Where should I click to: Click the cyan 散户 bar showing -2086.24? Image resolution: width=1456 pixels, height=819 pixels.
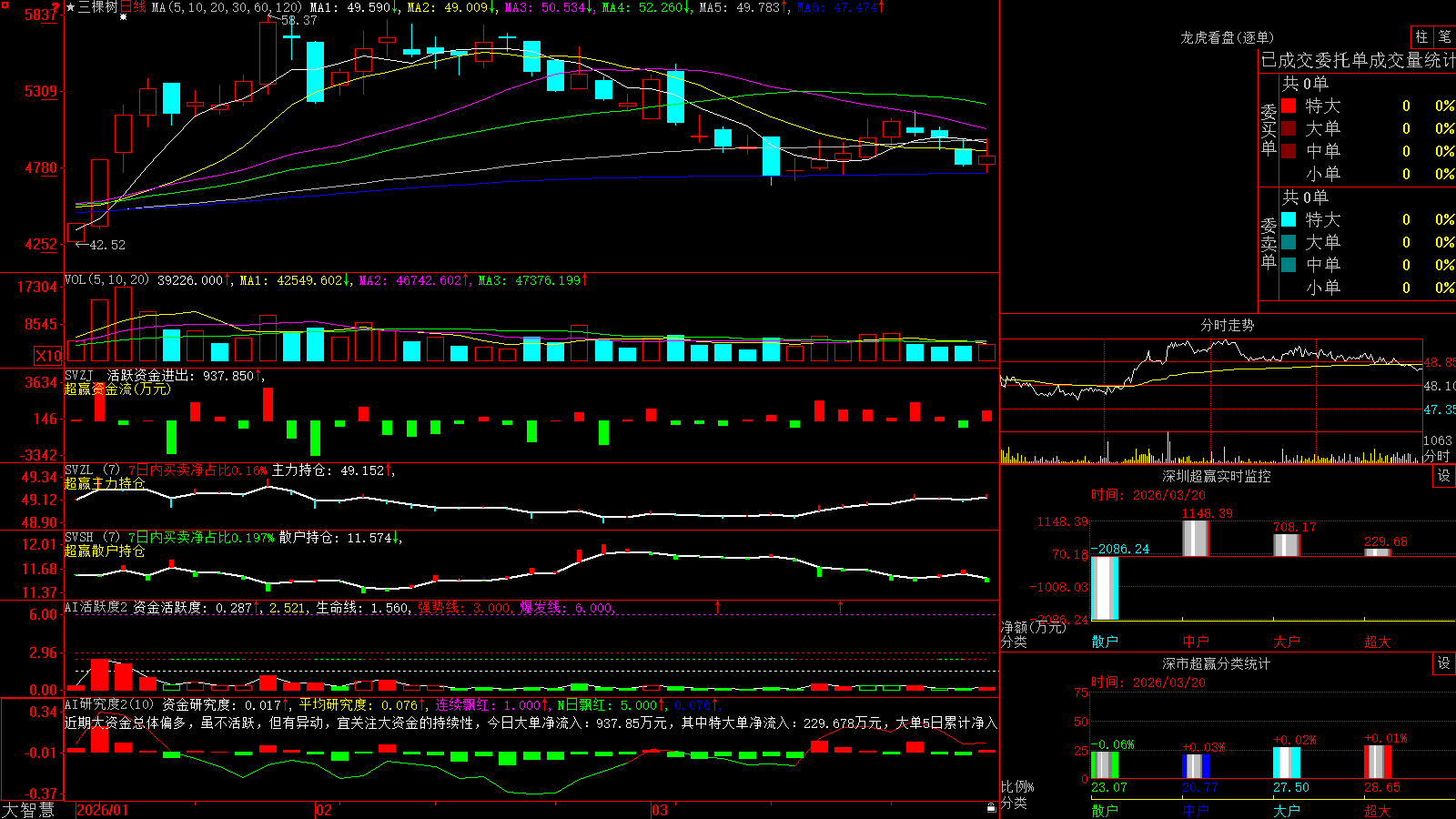tap(1105, 588)
